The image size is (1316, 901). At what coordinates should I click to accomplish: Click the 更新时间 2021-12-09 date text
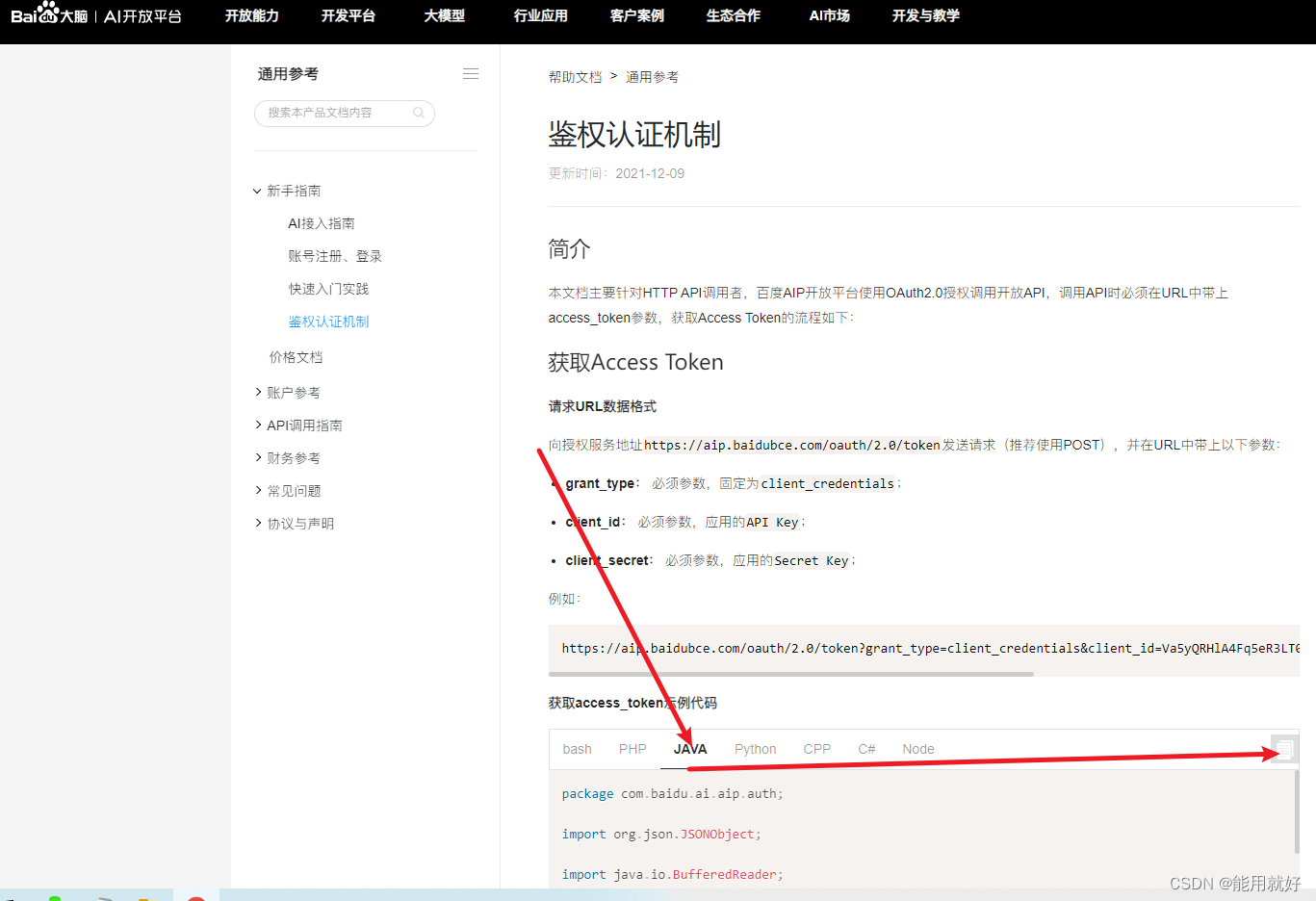click(616, 173)
